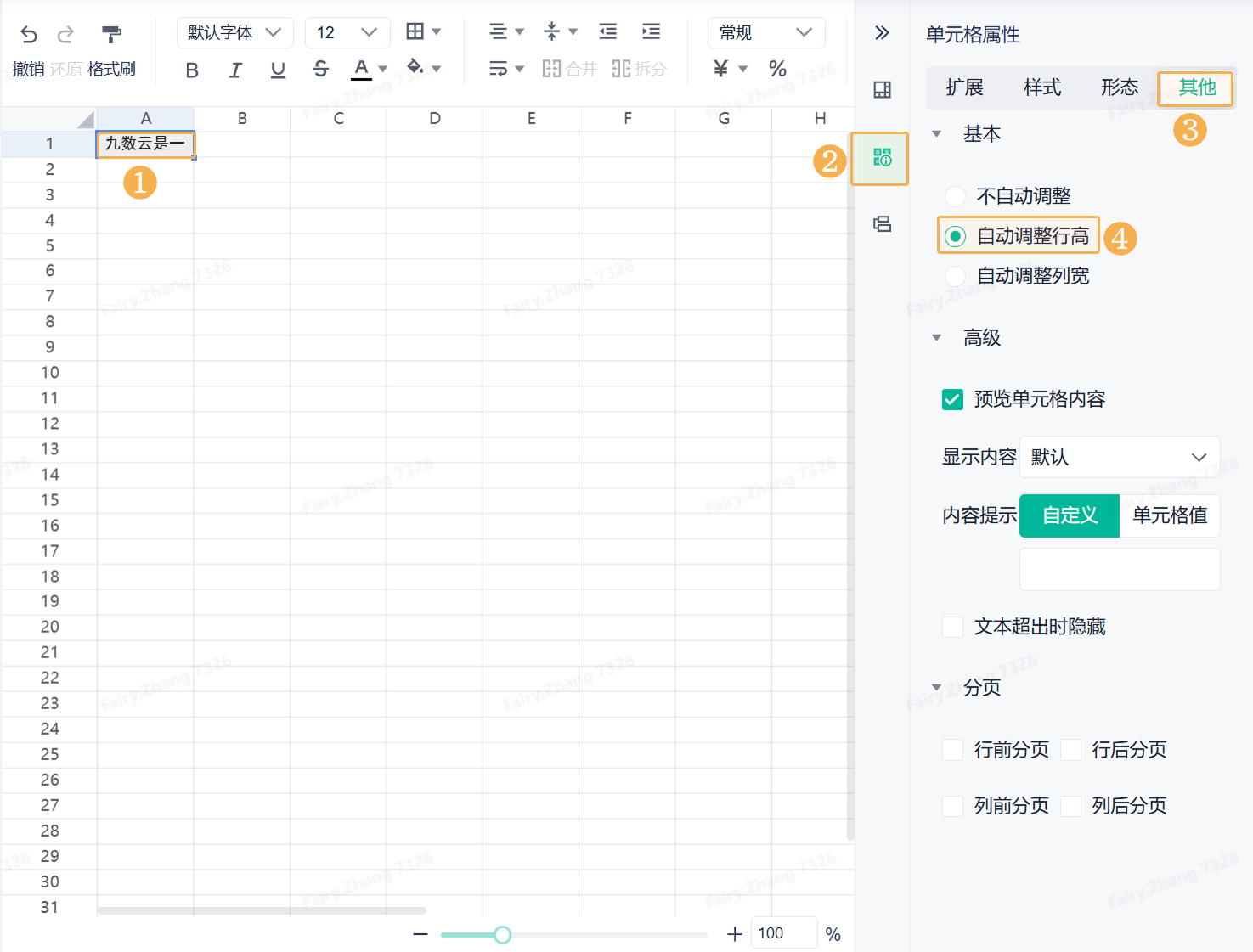Screen dimensions: 1253x952
Task: Switch to the 其他 tab
Action: point(1197,87)
